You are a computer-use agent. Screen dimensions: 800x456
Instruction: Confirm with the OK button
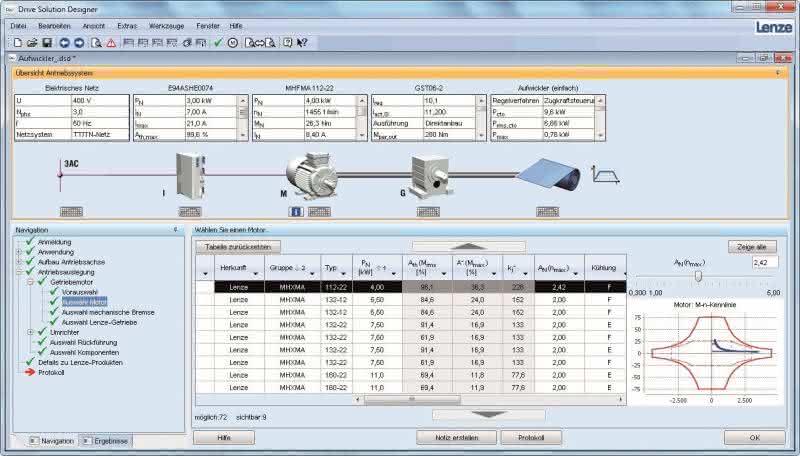pyautogui.click(x=755, y=438)
